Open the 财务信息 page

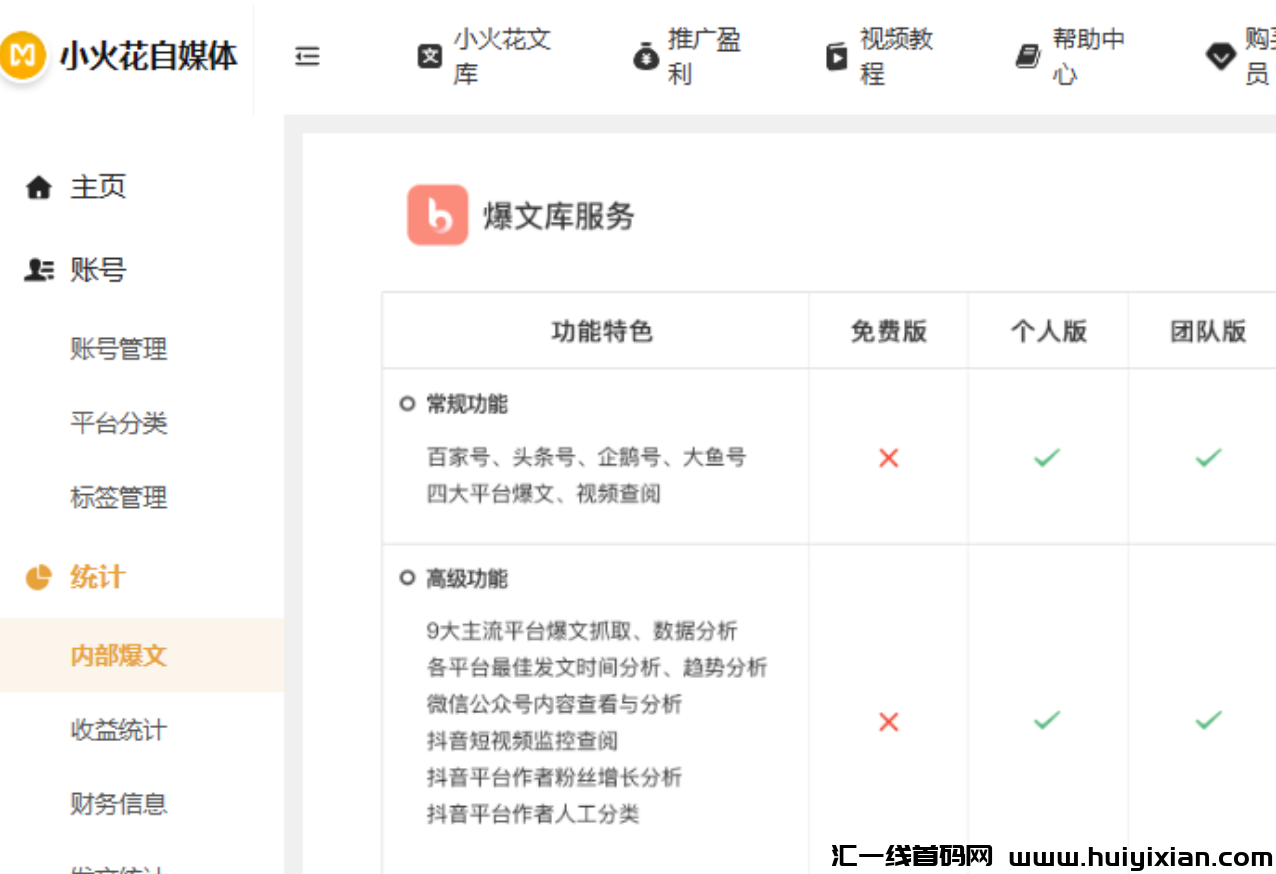[119, 804]
